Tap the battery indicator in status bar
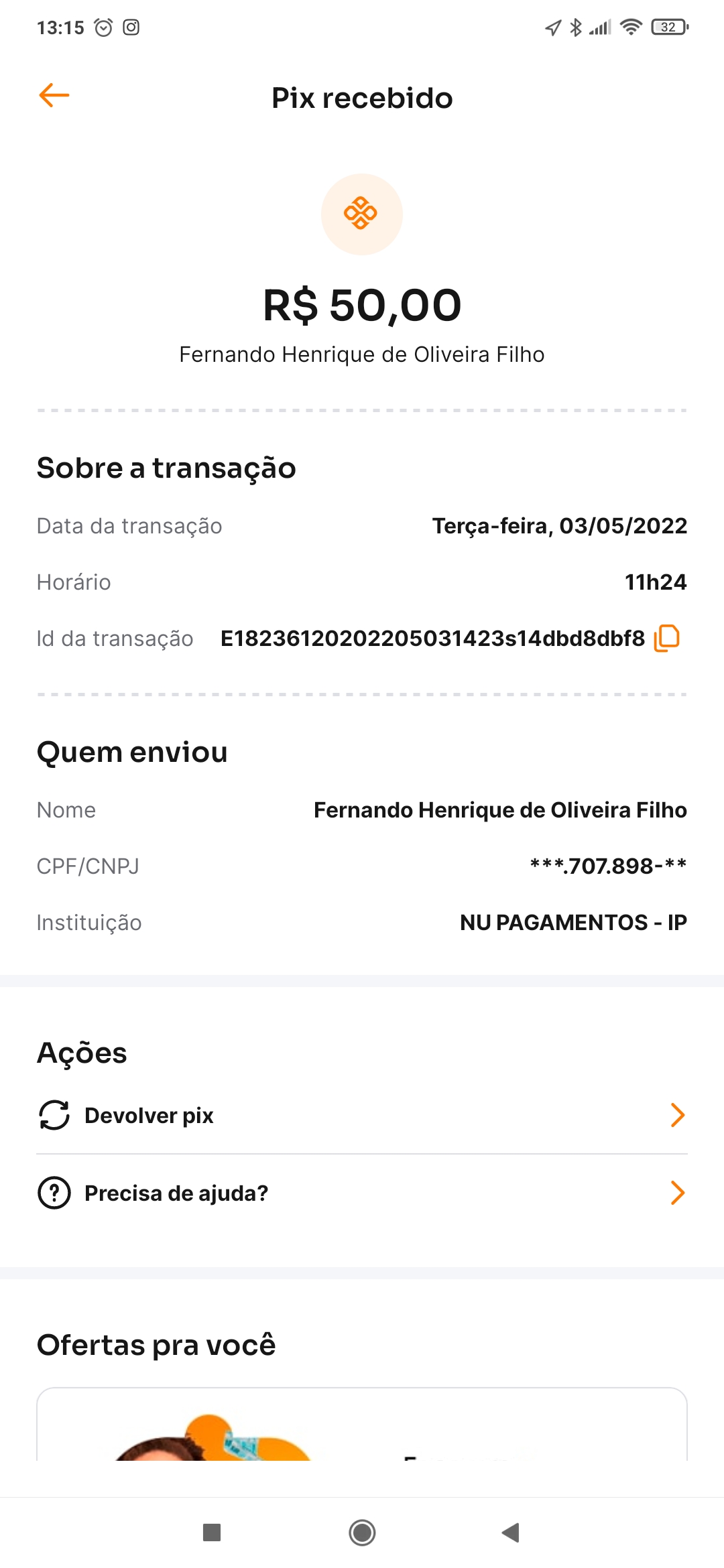 pos(669,27)
